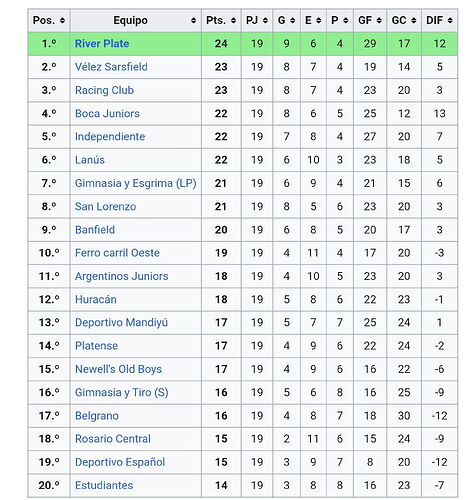Viewport: 473px width, 500px height.
Task: Click the sort arrows beside Pos.
Action: tap(62, 21)
